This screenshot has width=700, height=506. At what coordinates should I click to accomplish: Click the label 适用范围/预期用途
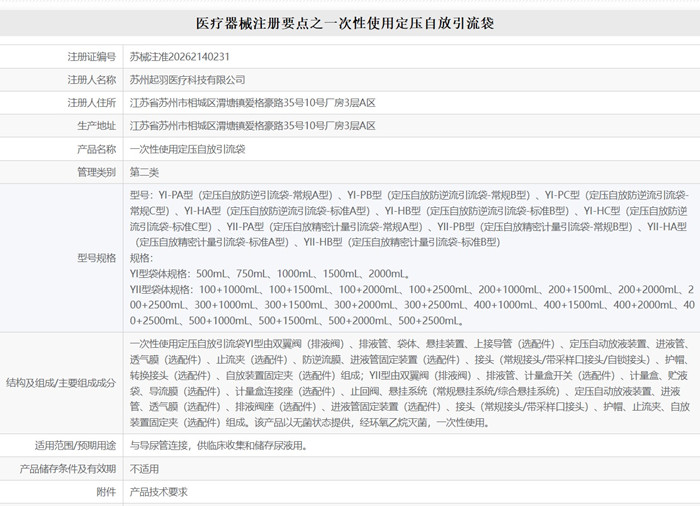[x=75, y=445]
